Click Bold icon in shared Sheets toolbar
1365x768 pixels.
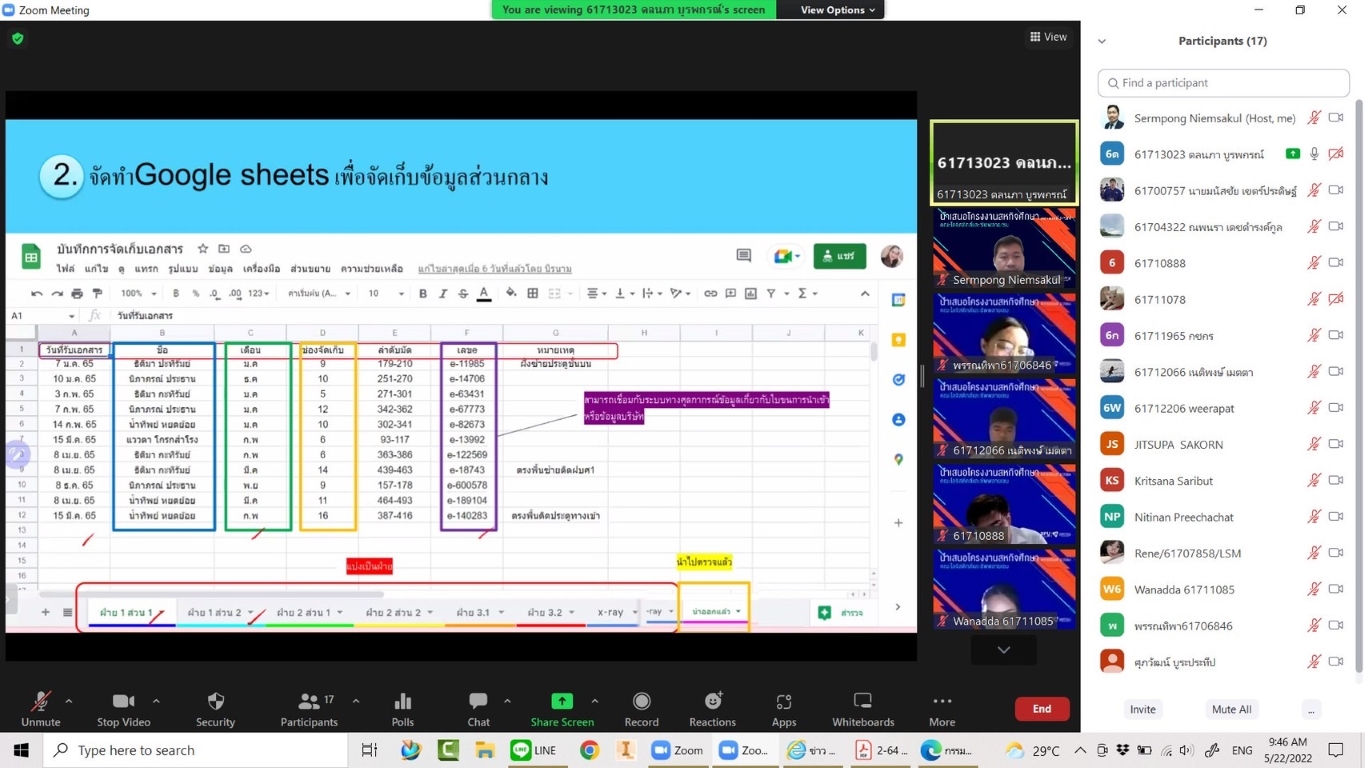(423, 294)
